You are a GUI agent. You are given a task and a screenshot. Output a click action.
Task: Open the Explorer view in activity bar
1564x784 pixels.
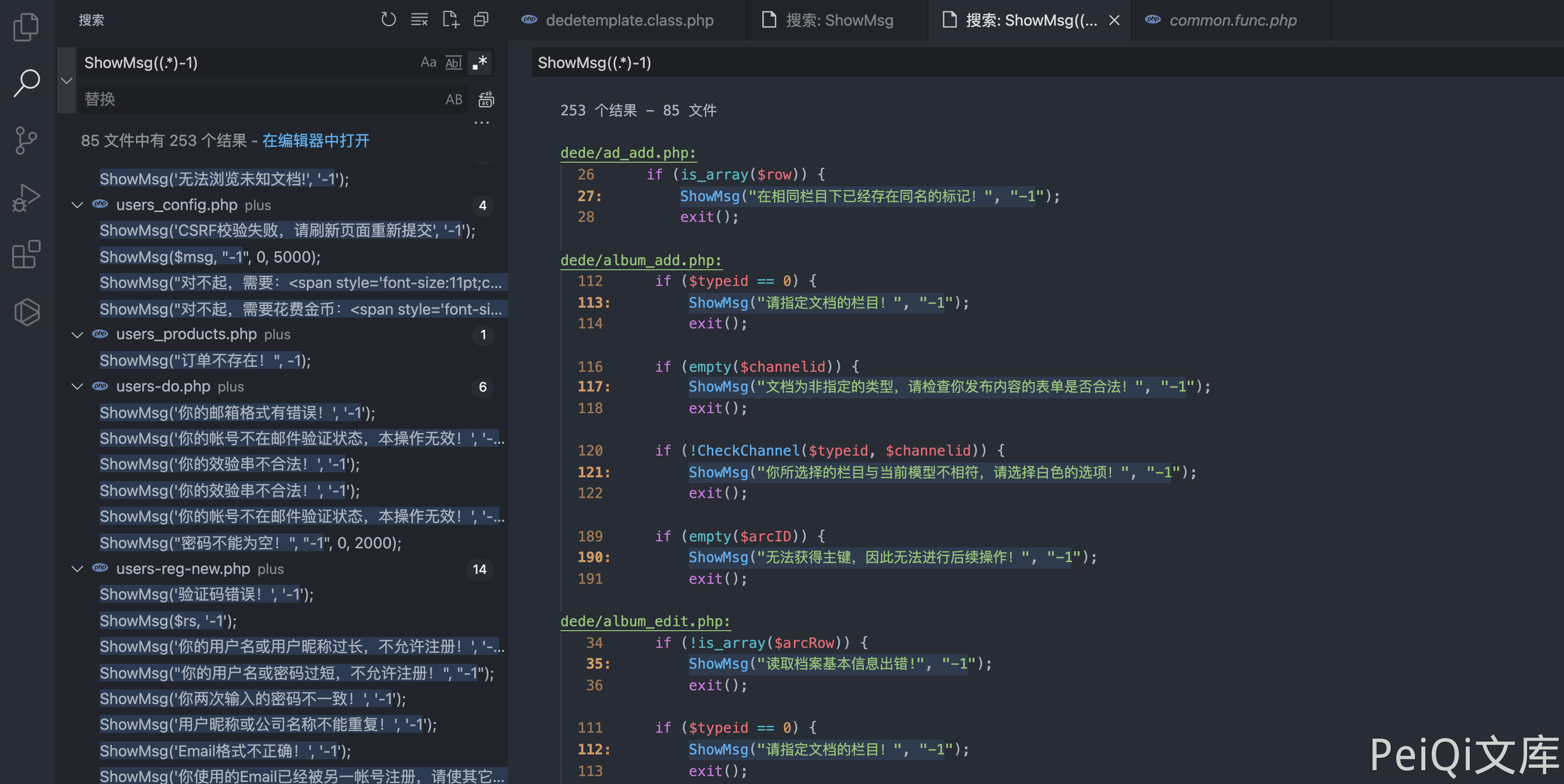26,27
